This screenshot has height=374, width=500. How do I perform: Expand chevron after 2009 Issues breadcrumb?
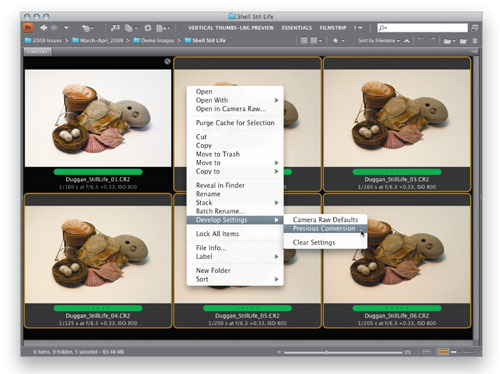click(x=66, y=41)
